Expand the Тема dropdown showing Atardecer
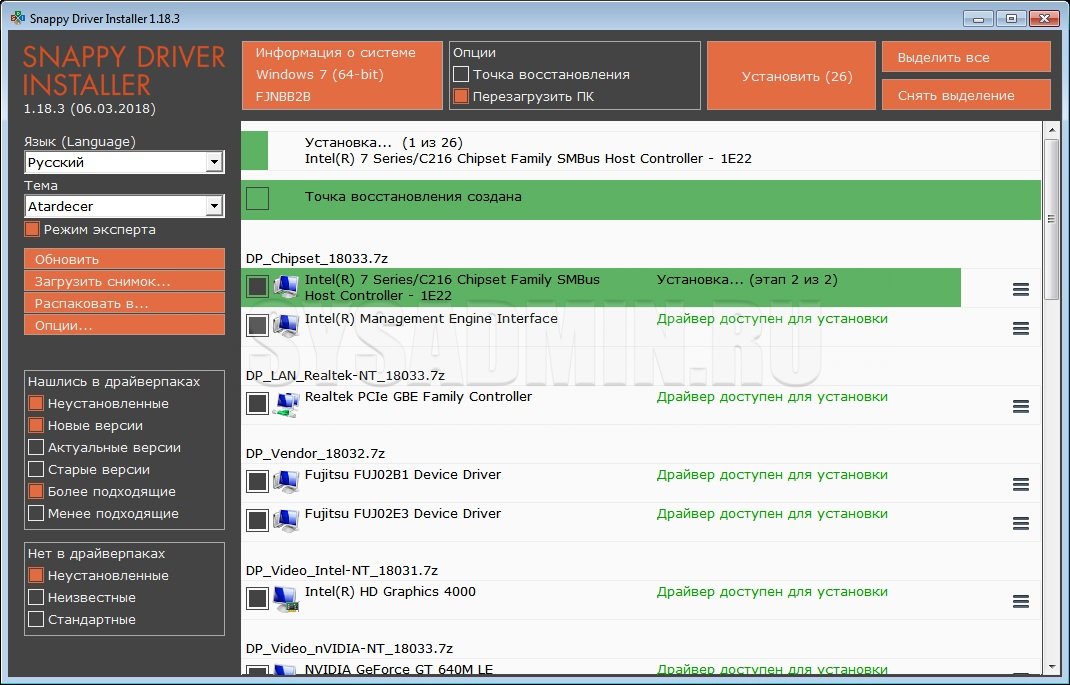The width and height of the screenshot is (1070, 685). tap(213, 206)
